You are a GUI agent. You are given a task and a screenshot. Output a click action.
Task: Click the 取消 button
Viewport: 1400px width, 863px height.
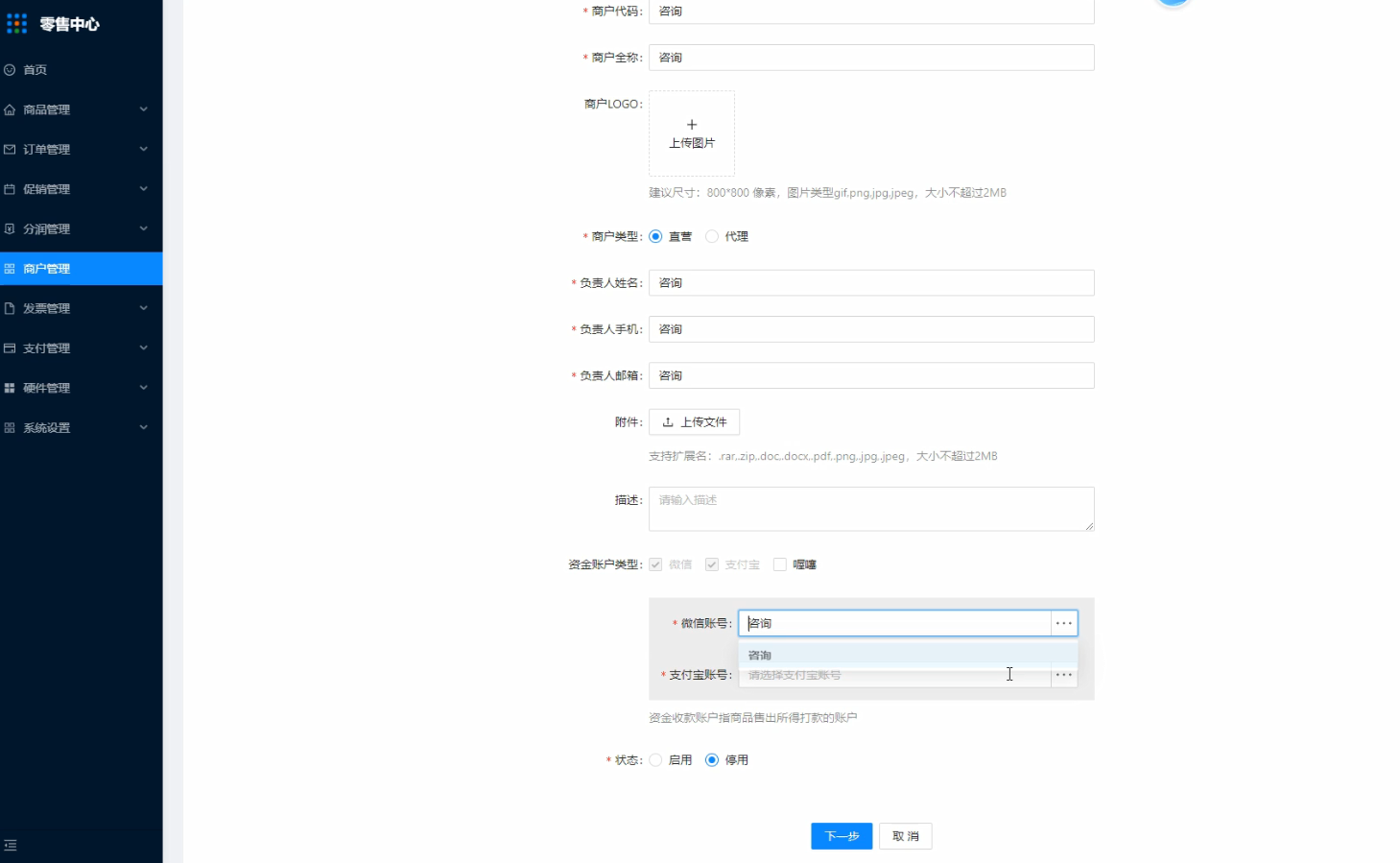tap(906, 836)
